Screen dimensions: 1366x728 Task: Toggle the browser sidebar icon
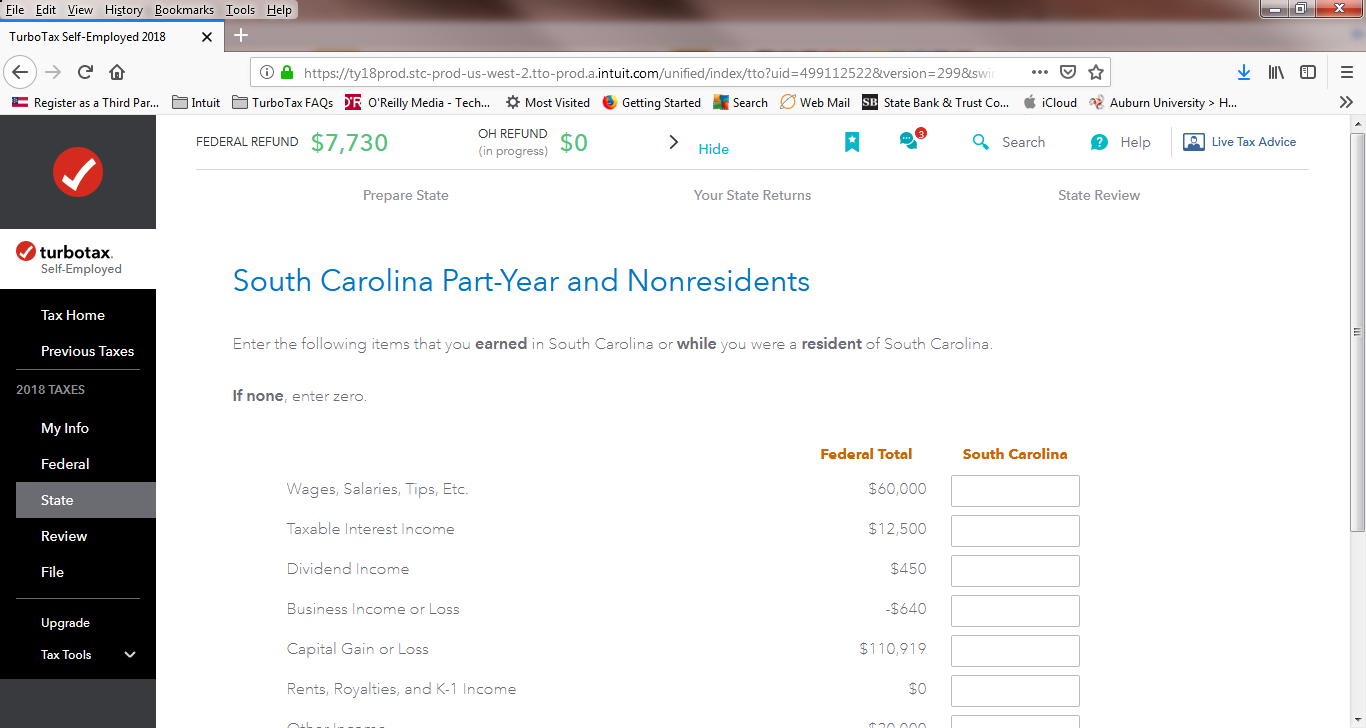(x=1307, y=72)
